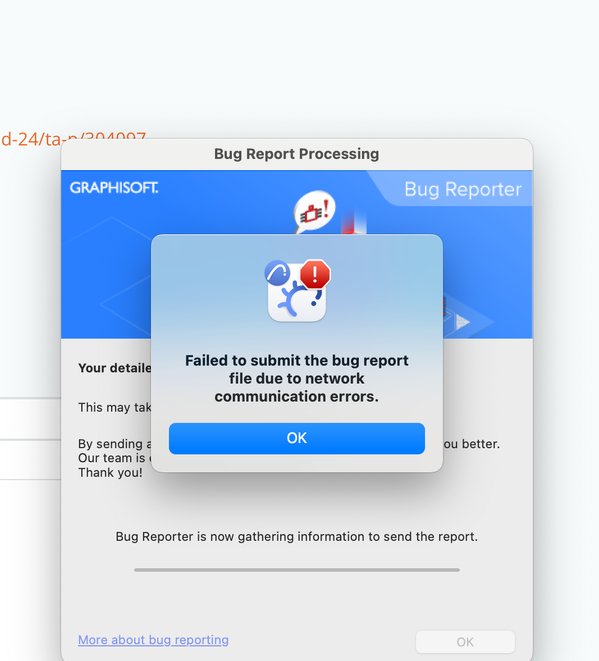Viewport: 599px width, 661px height.
Task: Click the Bug Reporter is now gathering information text
Action: pos(297,537)
